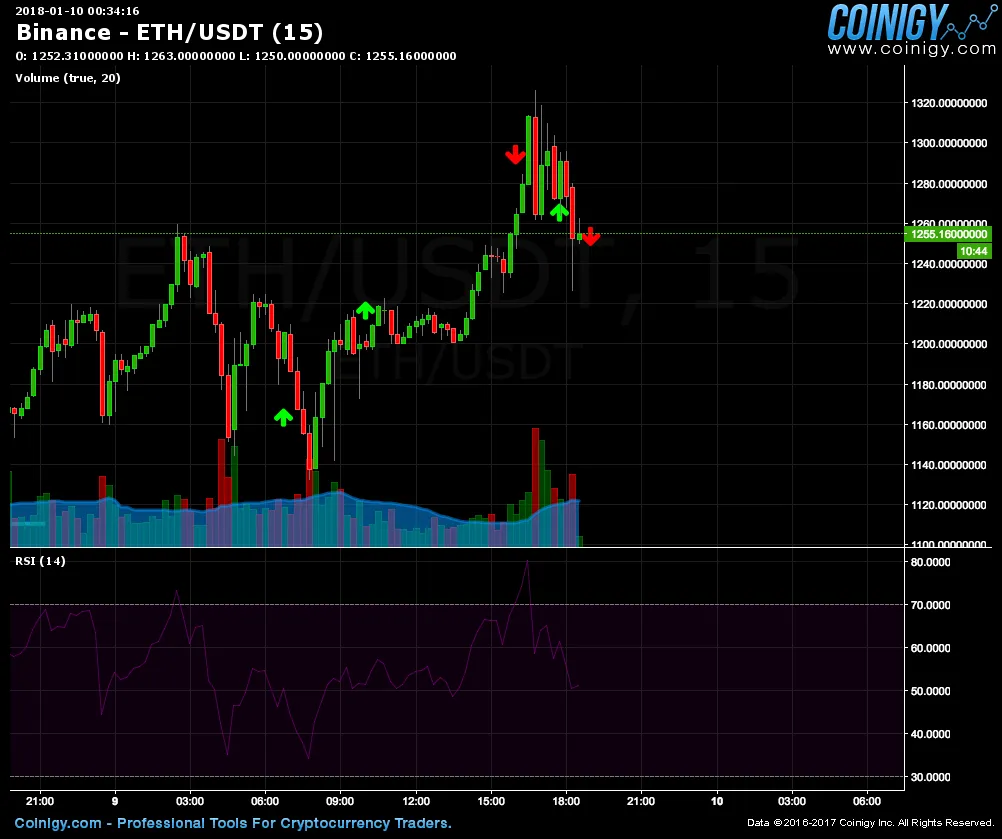Click the 15:00 time axis label

coord(491,801)
